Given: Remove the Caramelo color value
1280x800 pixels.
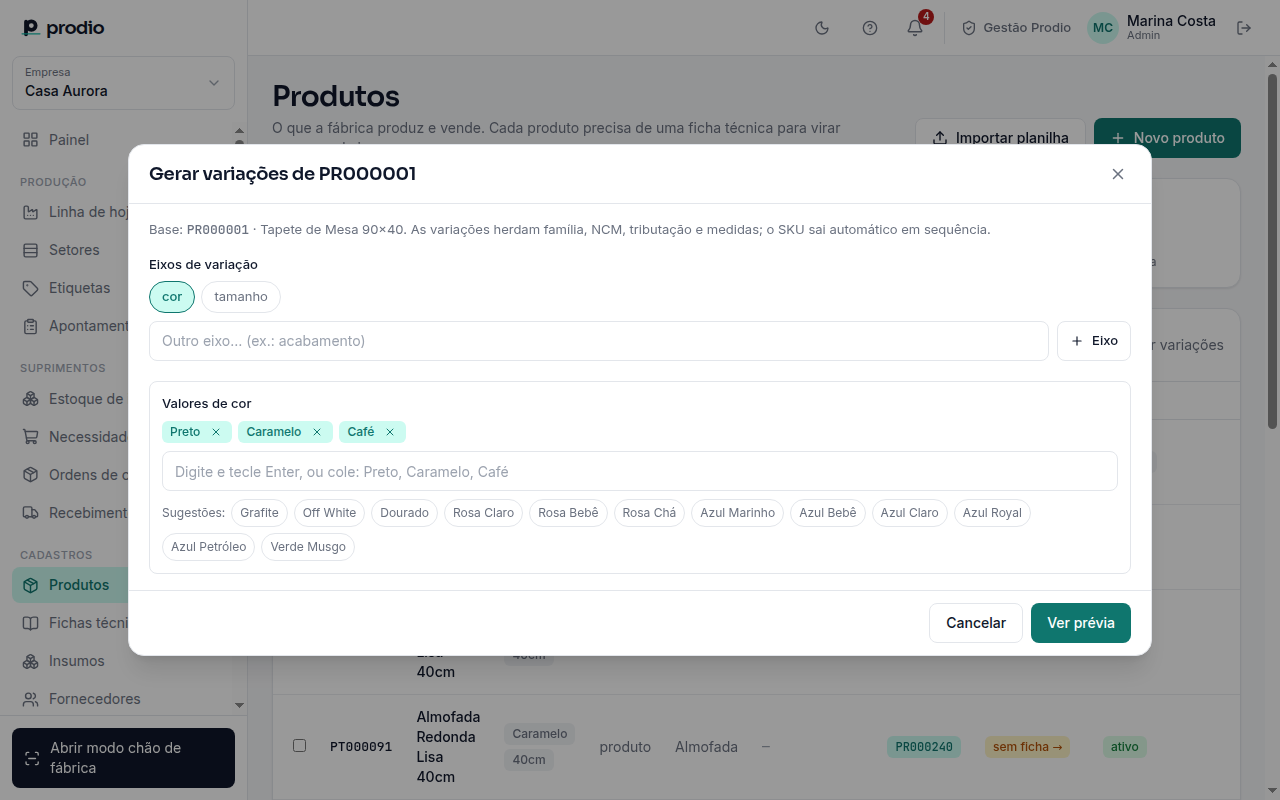Looking at the screenshot, I should point(316,432).
